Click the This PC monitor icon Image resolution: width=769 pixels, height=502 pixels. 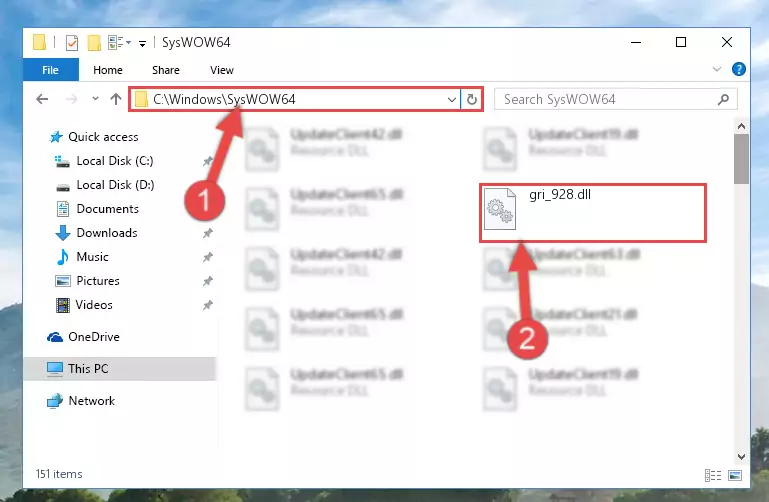point(55,369)
